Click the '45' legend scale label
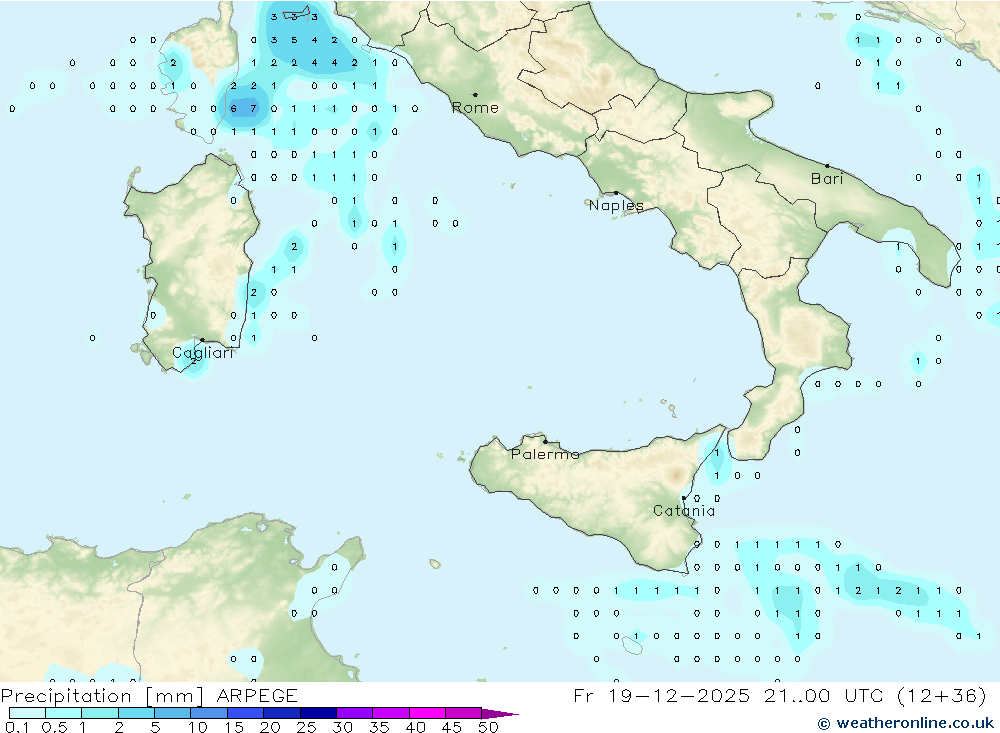1000x733 pixels. 452,727
